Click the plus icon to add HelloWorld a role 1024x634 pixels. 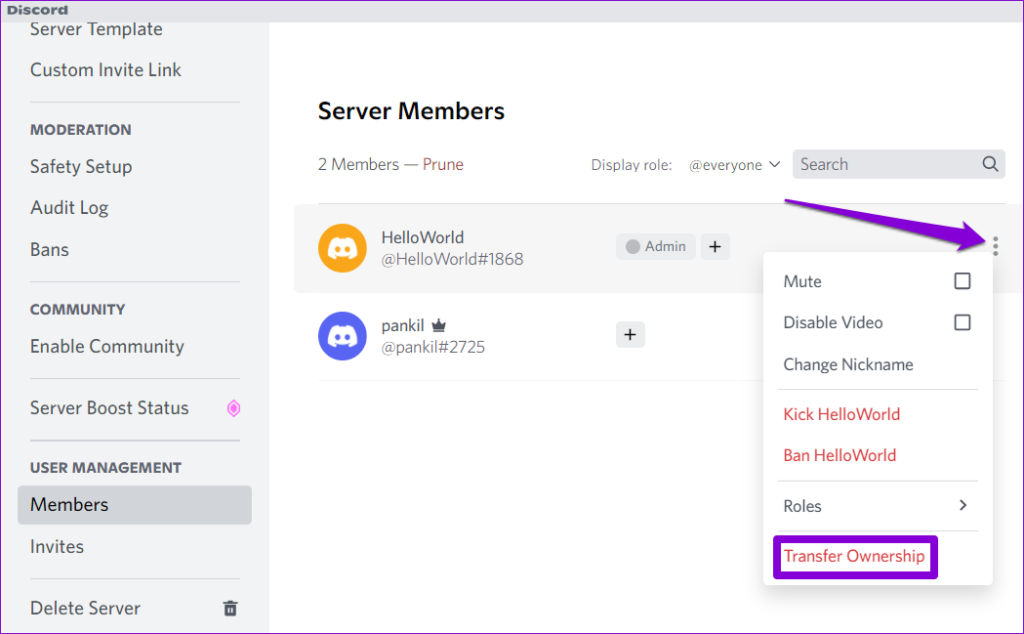click(x=714, y=246)
